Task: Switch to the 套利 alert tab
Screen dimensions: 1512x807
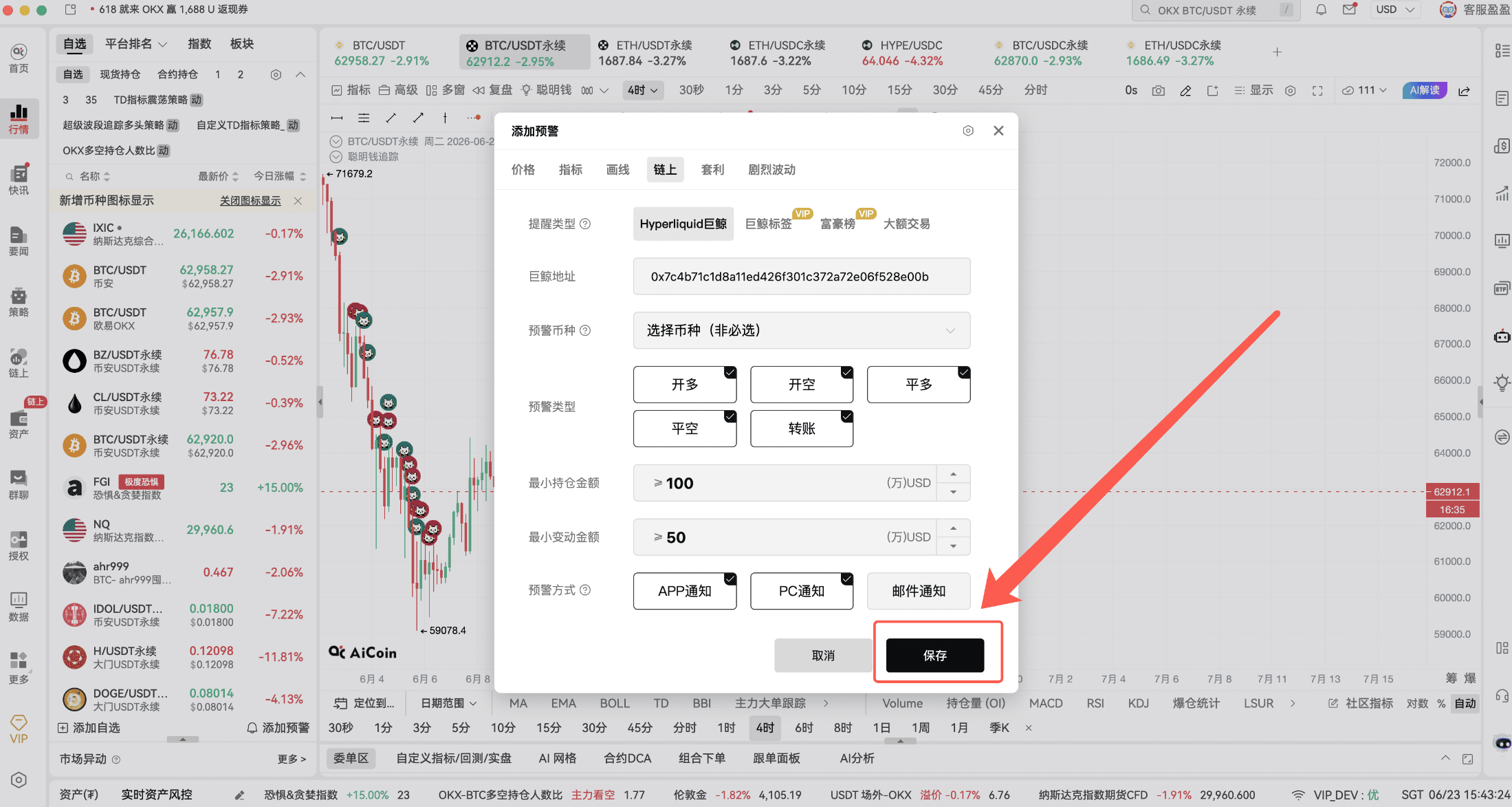Action: [712, 169]
